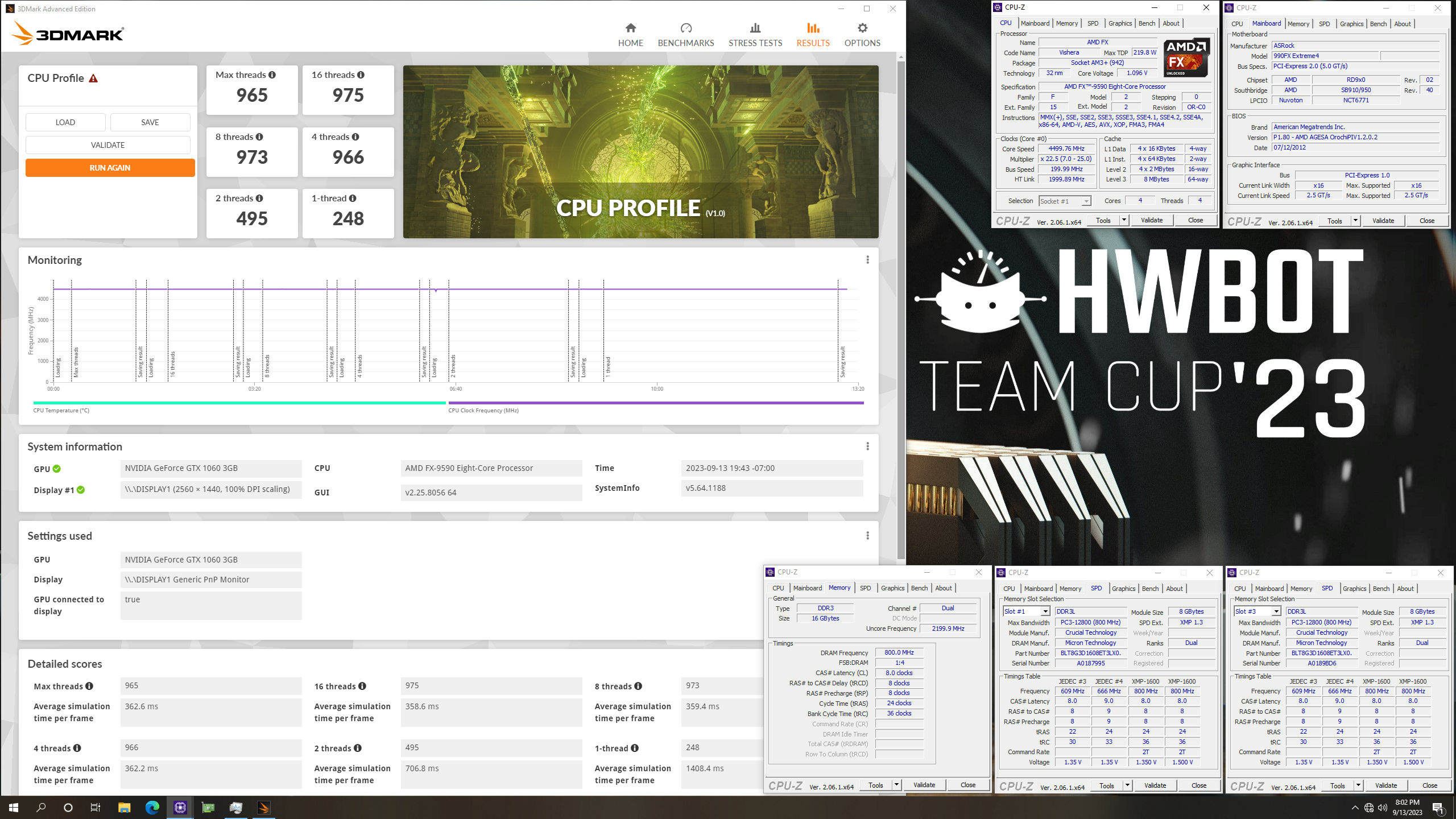The height and width of the screenshot is (819, 1456).
Task: Open STRESS TESTS page
Action: pyautogui.click(x=755, y=35)
